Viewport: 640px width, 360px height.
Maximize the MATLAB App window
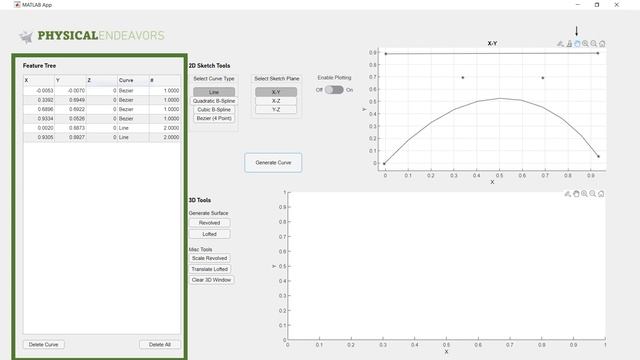(x=597, y=5)
